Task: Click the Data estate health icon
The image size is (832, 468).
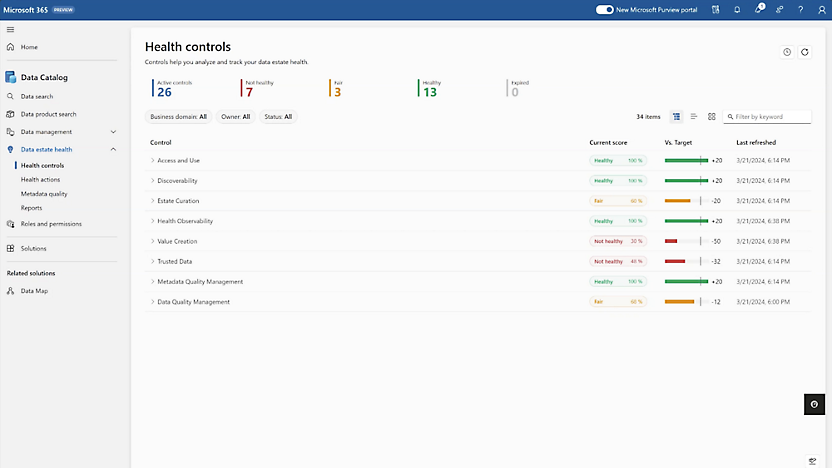Action: [10, 150]
